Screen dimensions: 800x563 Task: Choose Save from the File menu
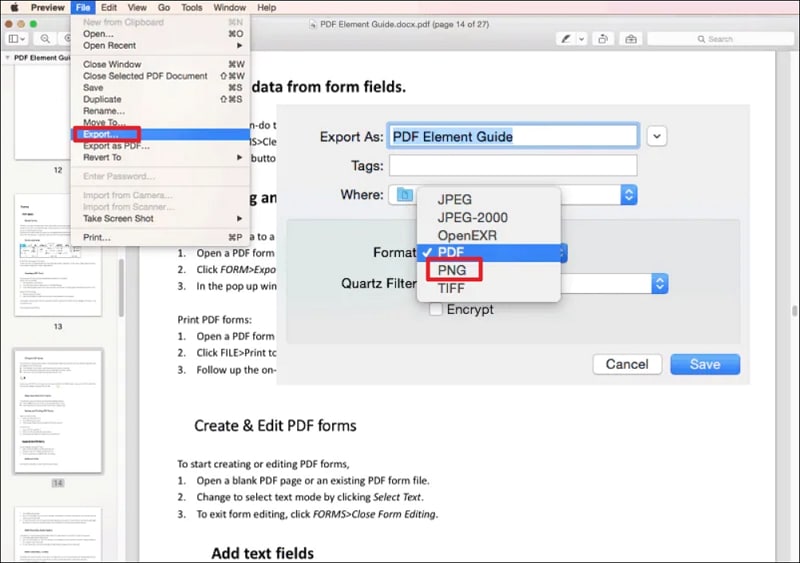[x=160, y=88]
